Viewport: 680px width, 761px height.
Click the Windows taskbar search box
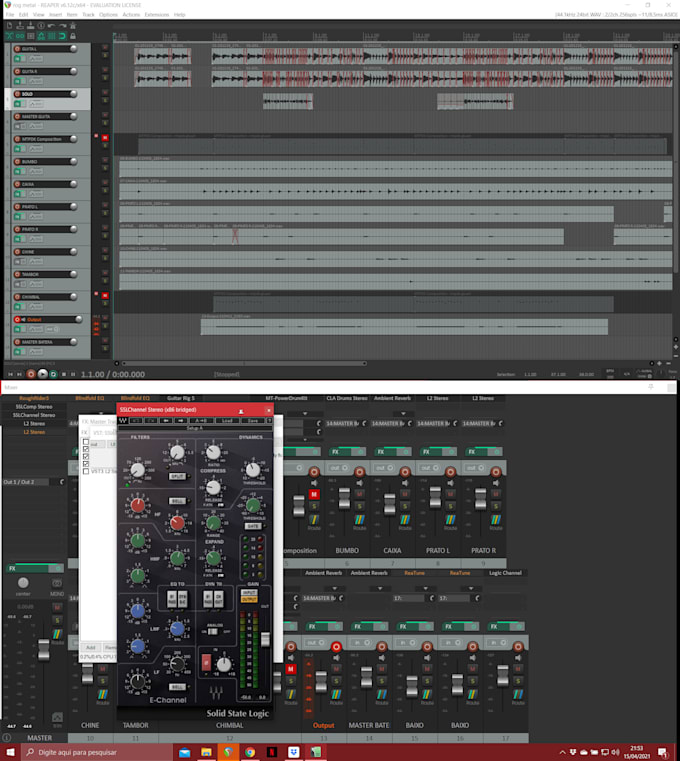[97, 752]
